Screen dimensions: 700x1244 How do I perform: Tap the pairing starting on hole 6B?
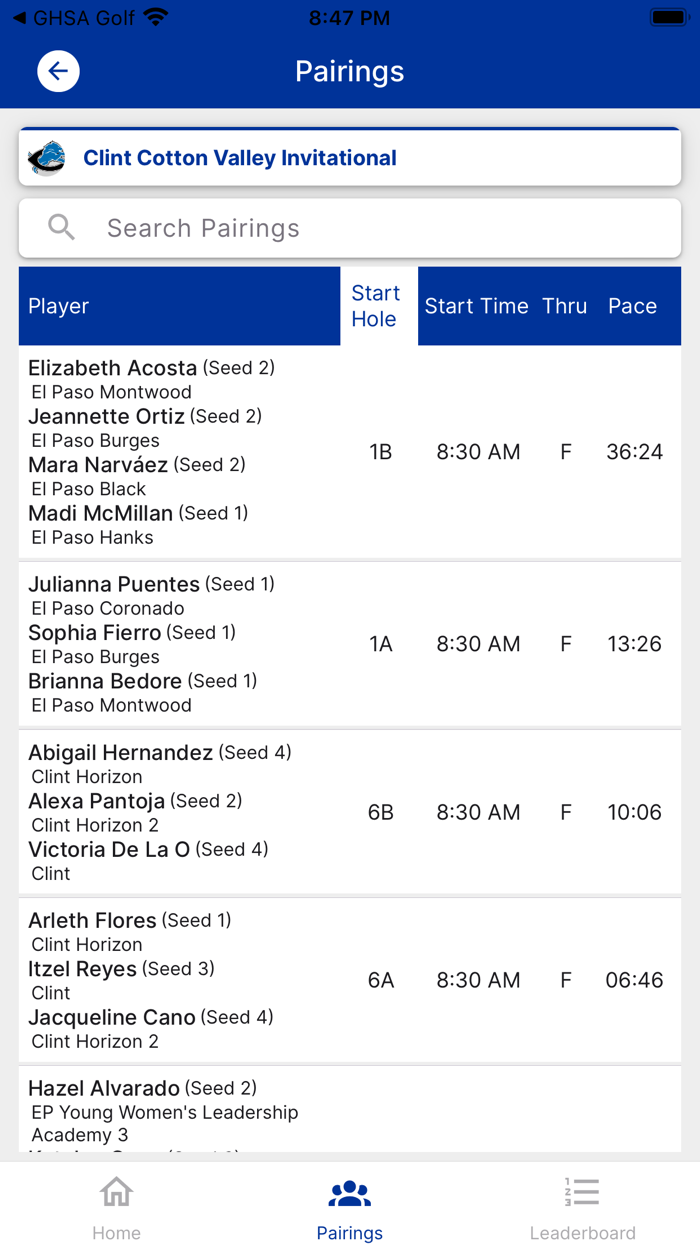[350, 812]
